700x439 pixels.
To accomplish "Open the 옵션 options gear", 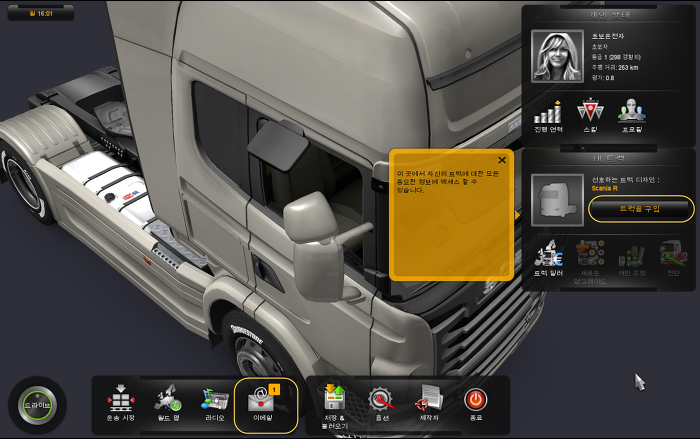I will (382, 403).
